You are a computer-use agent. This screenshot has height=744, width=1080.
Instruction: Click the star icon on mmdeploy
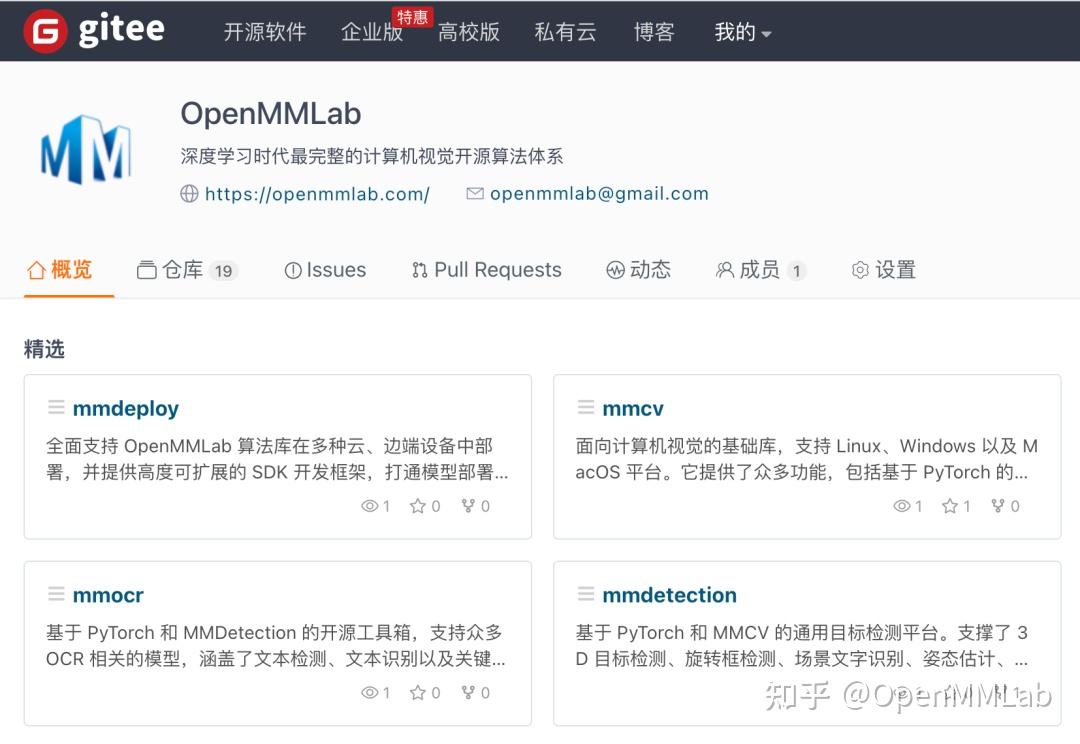[417, 506]
